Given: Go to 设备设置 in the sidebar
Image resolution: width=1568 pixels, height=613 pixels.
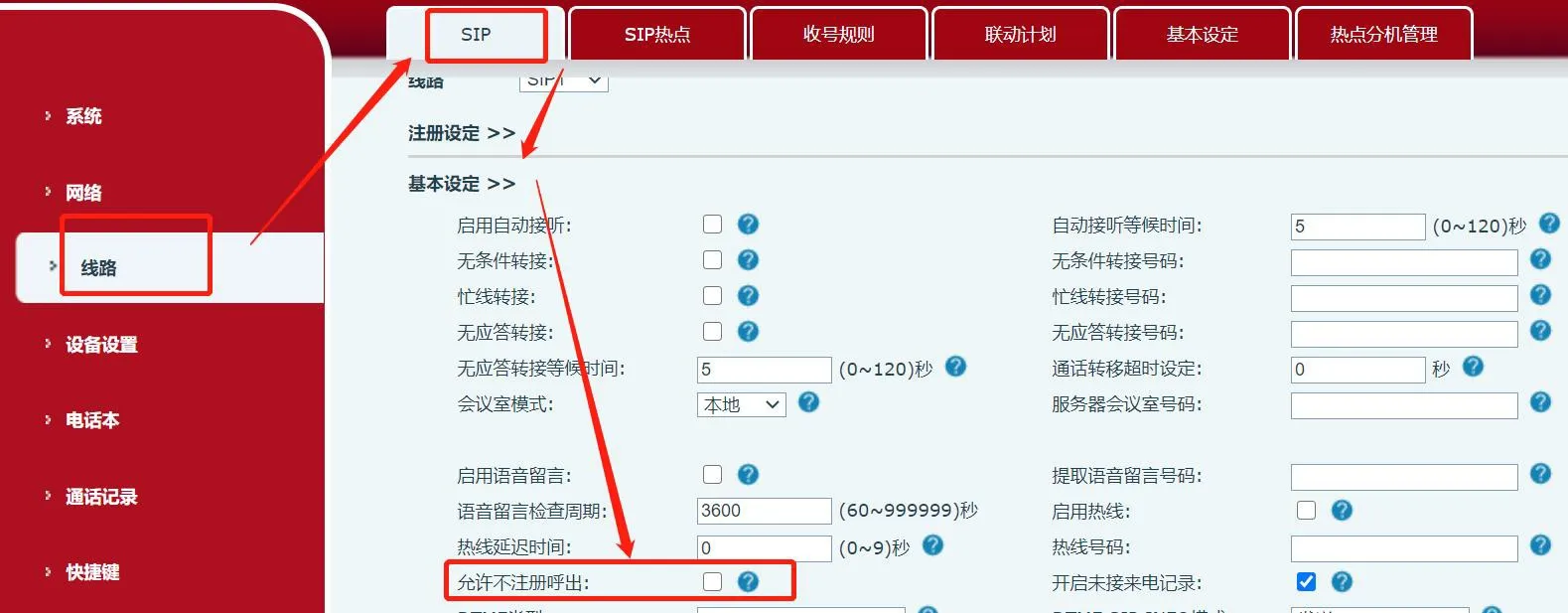Looking at the screenshot, I should (101, 345).
